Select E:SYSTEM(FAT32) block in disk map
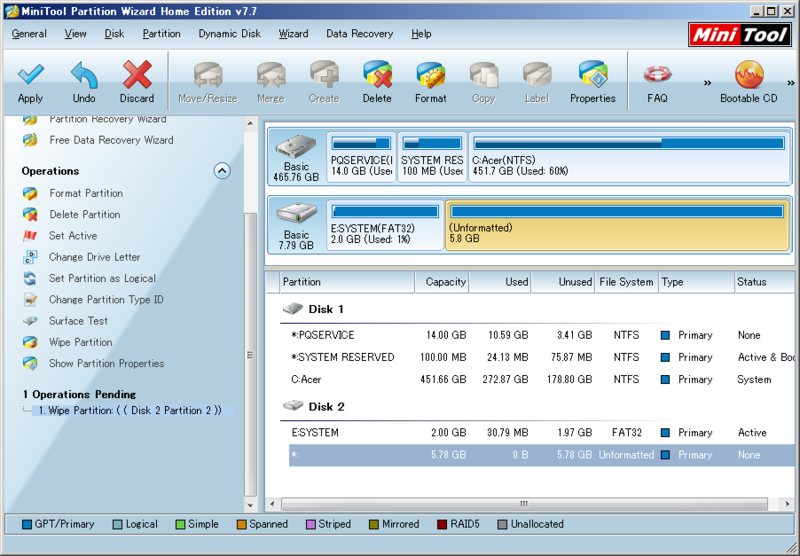This screenshot has width=800, height=556. (385, 225)
